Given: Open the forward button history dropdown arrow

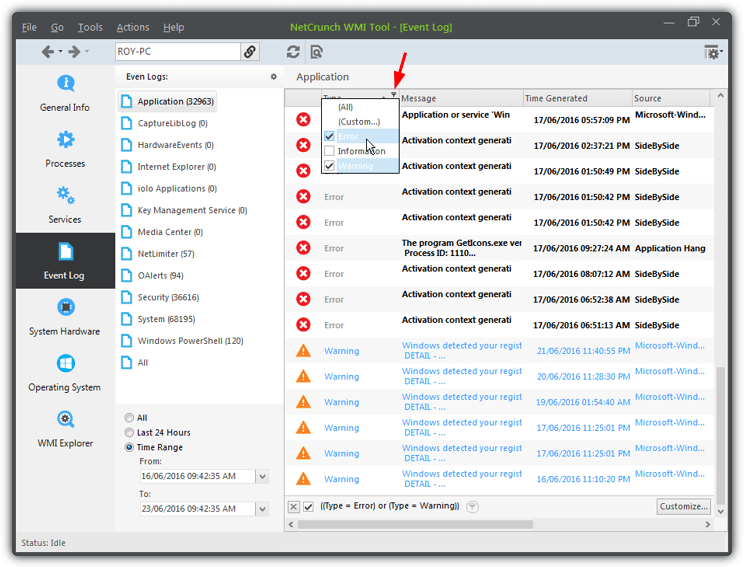Looking at the screenshot, I should pyautogui.click(x=87, y=51).
